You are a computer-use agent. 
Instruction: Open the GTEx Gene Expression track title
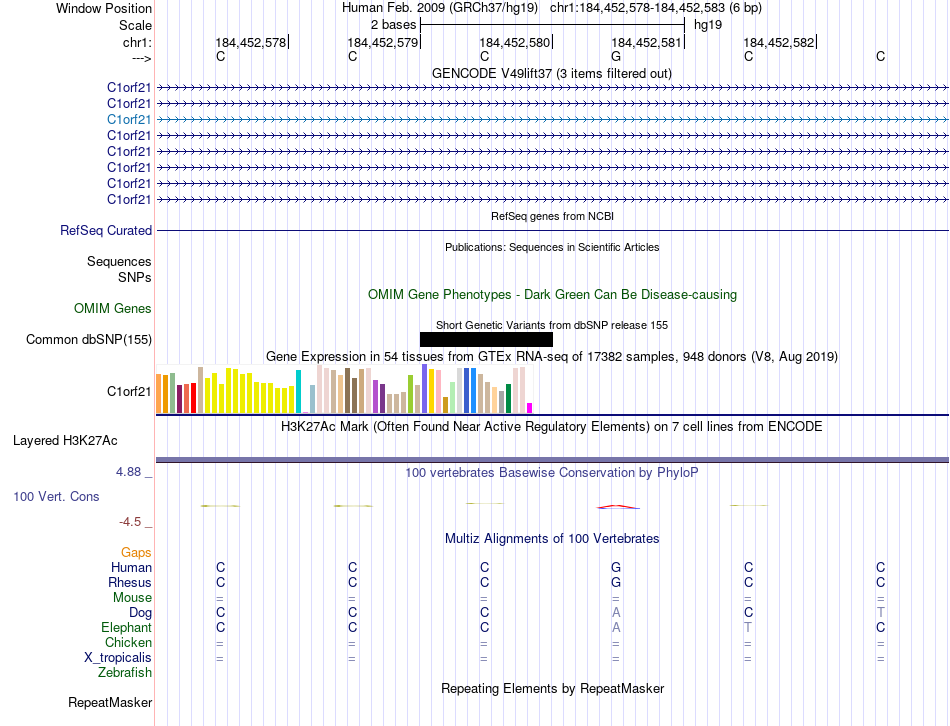tap(552, 356)
